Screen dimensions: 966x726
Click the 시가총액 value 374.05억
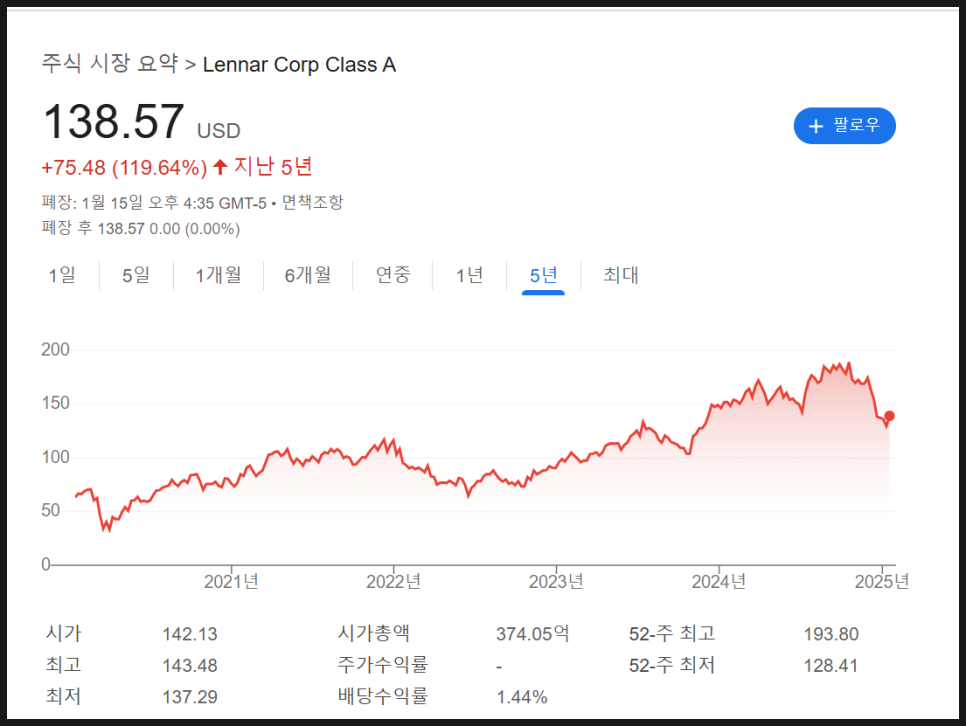532,634
